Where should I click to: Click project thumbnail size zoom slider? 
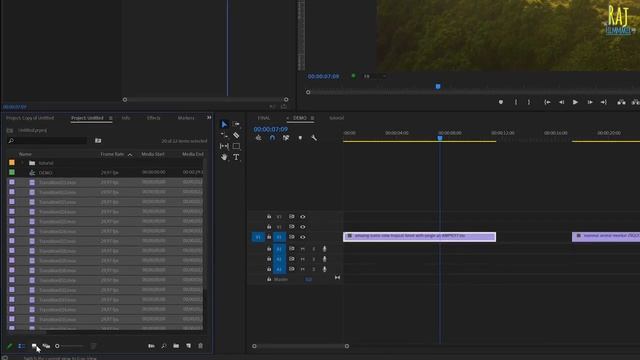click(69, 346)
